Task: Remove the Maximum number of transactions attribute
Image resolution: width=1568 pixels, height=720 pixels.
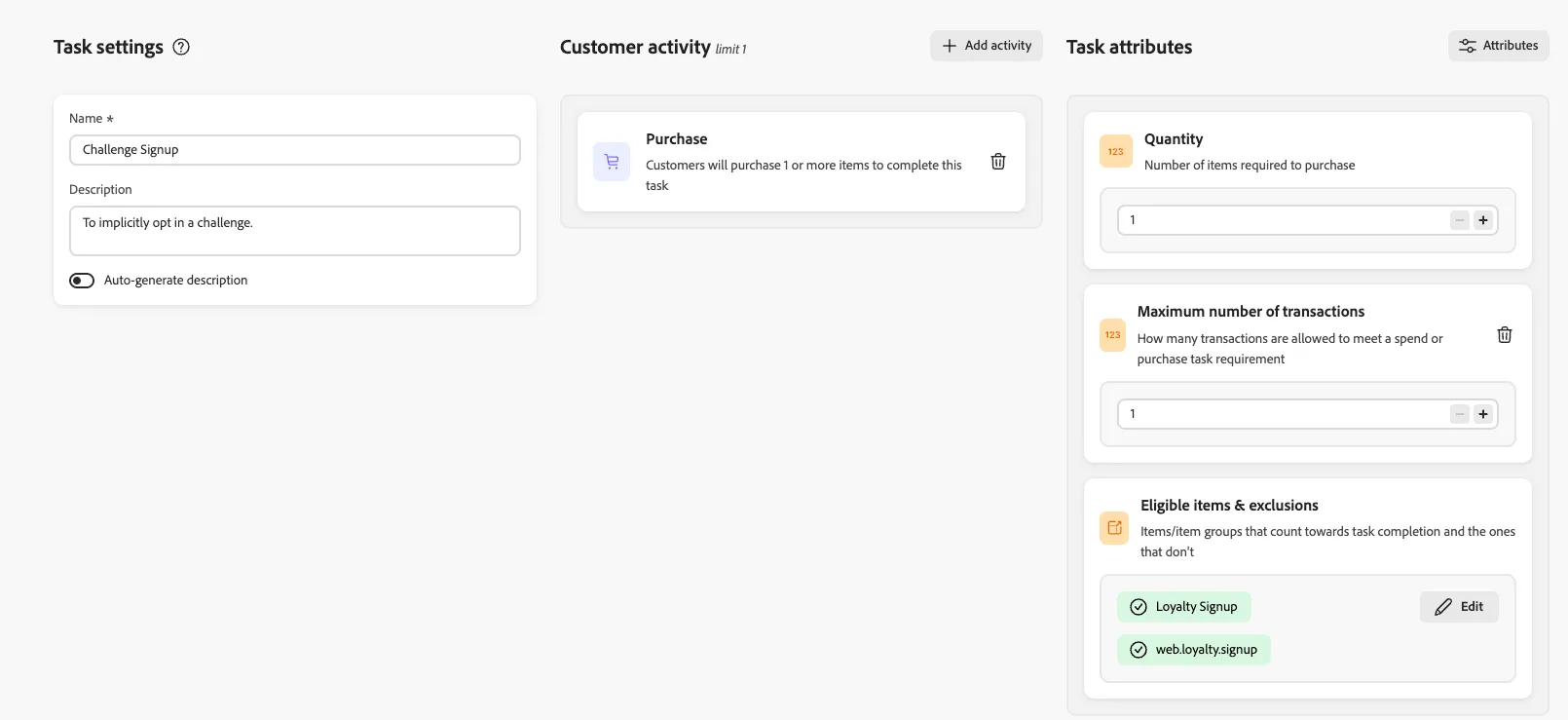Action: 1505,335
